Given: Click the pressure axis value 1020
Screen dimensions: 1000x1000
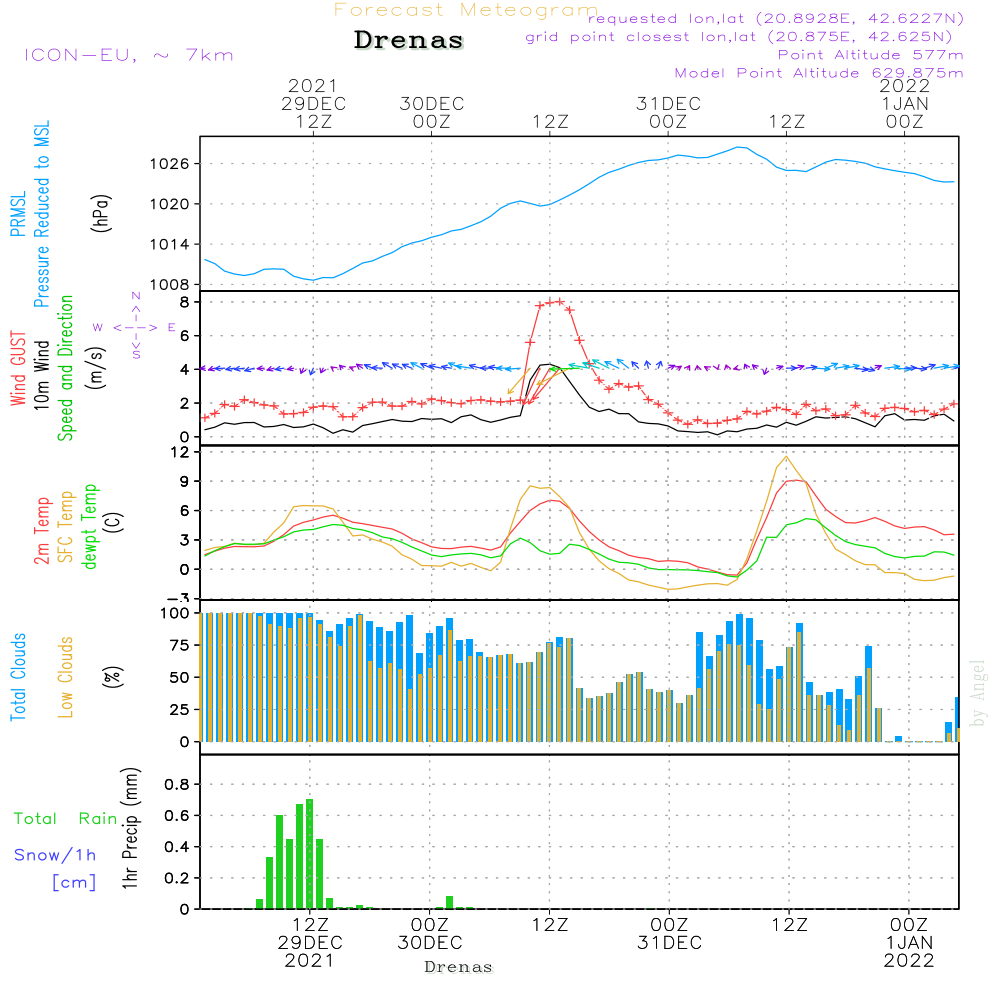Looking at the screenshot, I should point(170,204).
